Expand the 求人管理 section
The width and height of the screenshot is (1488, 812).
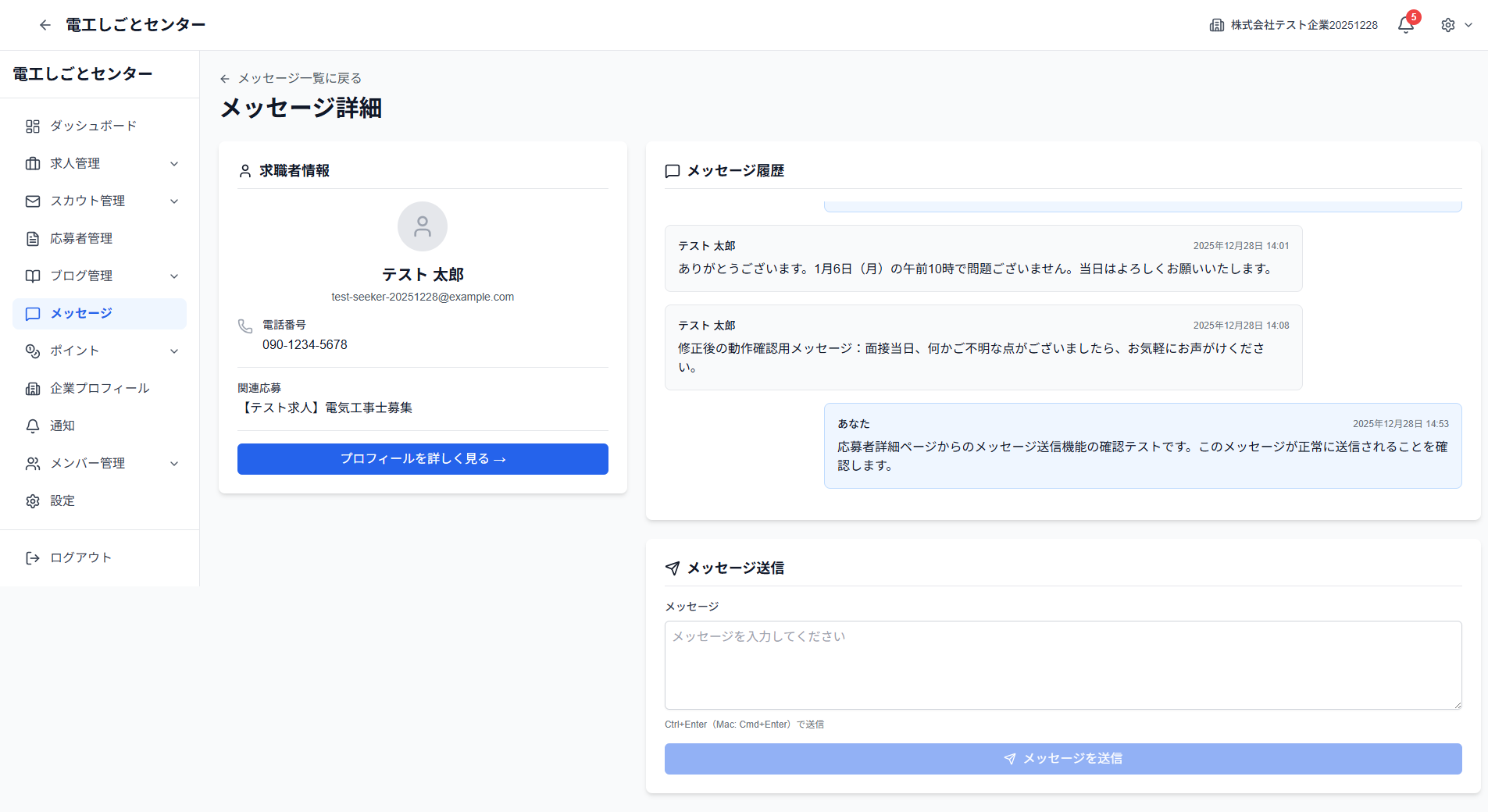175,163
